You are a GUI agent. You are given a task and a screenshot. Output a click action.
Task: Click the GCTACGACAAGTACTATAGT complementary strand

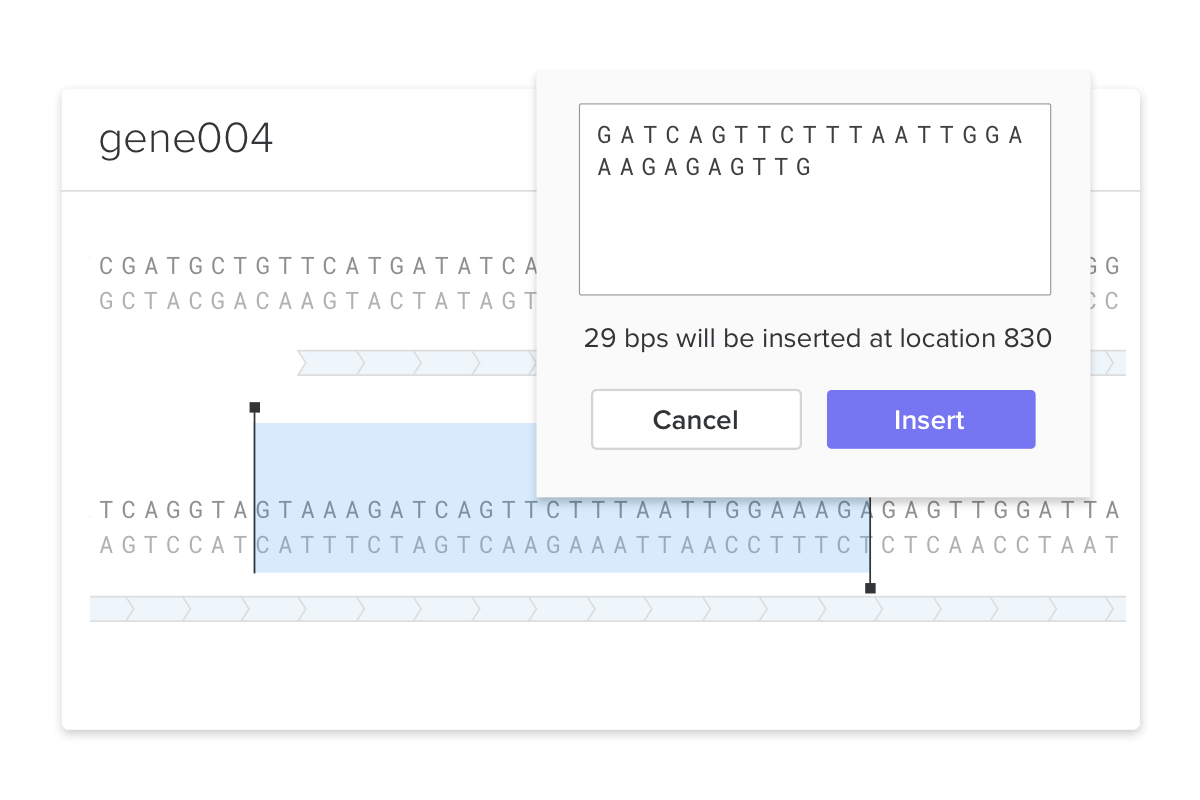click(x=320, y=300)
